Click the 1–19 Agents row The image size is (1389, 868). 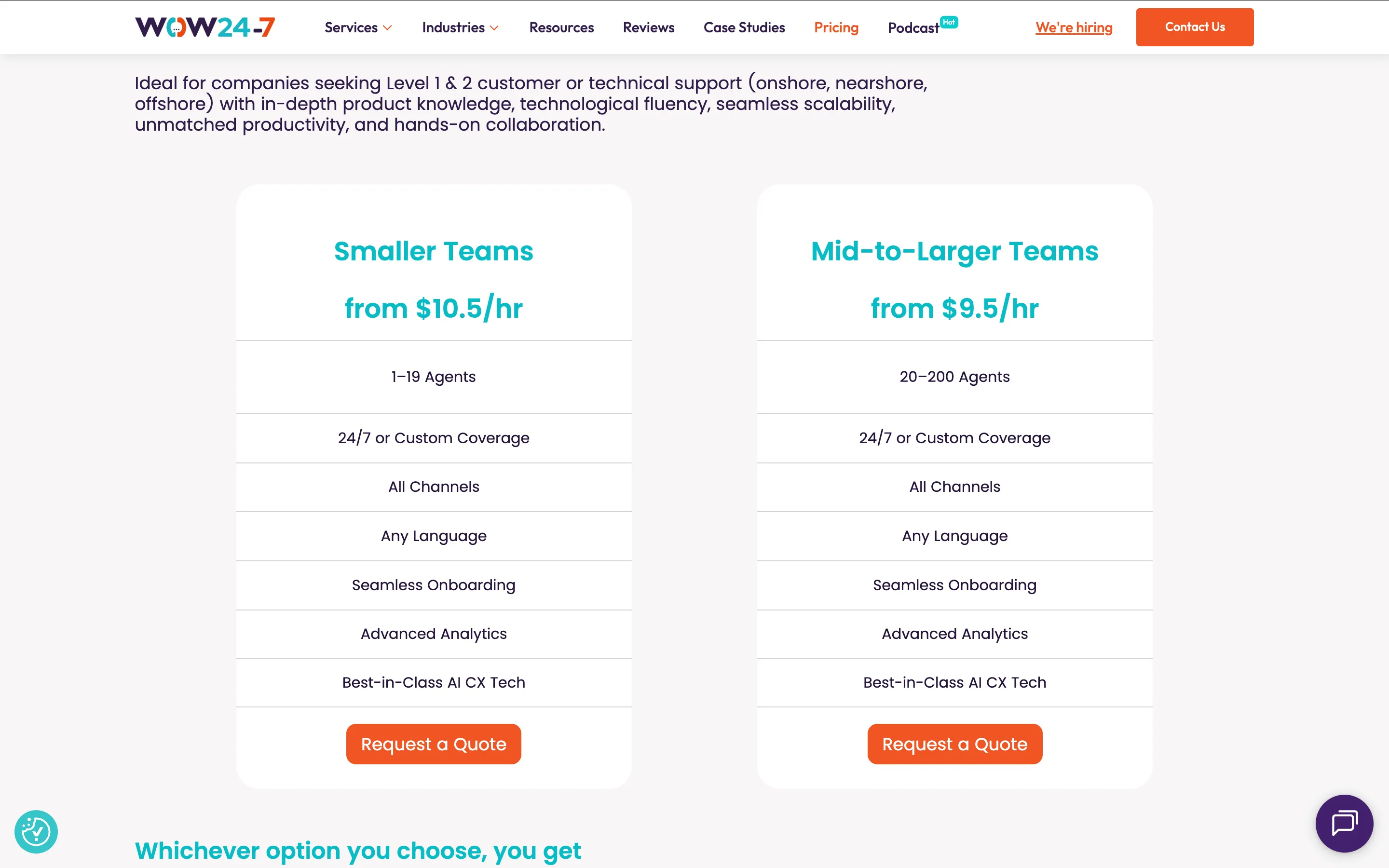[434, 377]
